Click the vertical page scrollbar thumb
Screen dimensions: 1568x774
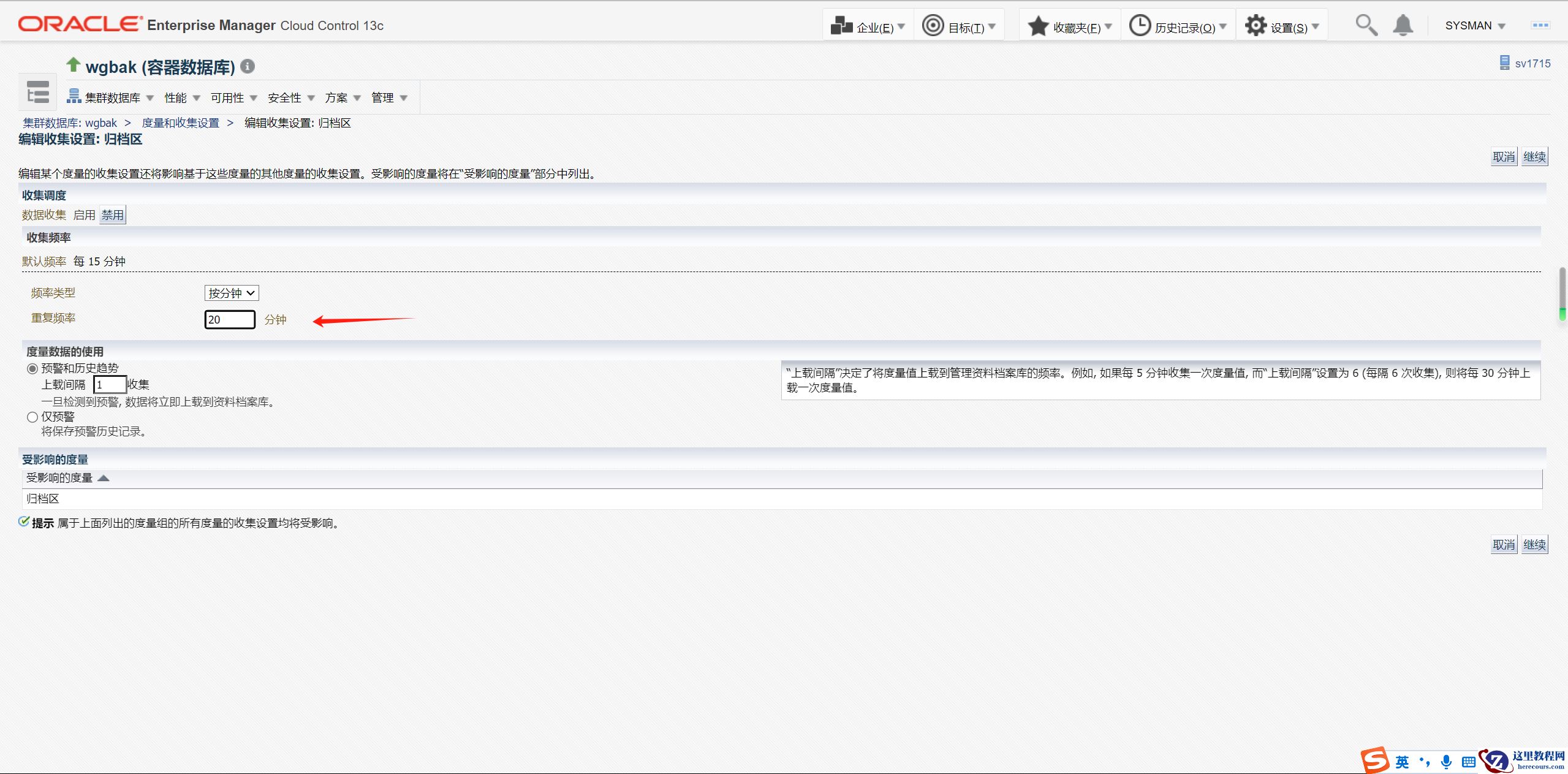1562,293
